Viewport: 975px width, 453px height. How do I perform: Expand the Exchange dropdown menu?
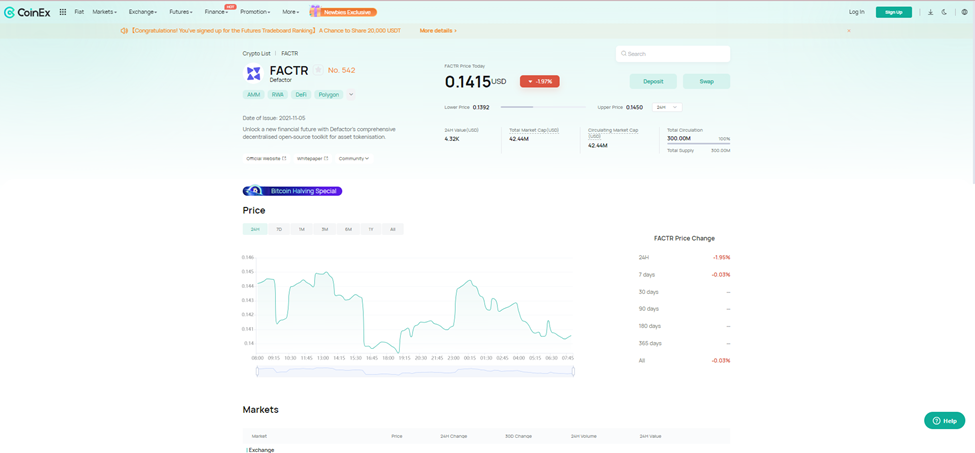click(x=143, y=12)
